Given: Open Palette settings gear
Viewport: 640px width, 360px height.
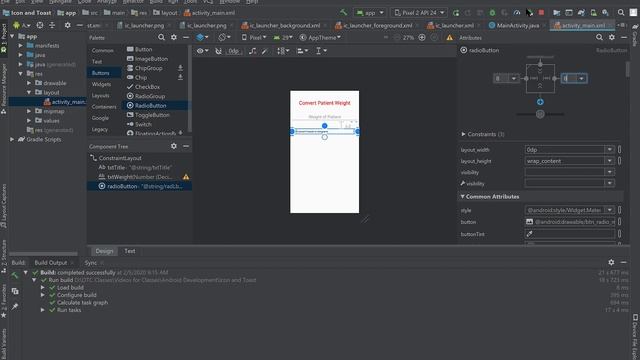Looking at the screenshot, I should (174, 38).
